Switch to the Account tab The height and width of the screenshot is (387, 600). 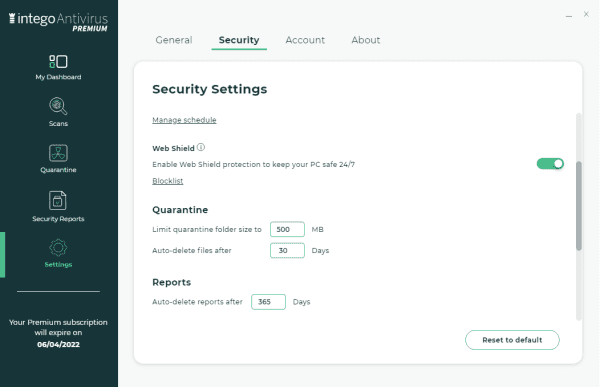(x=305, y=40)
